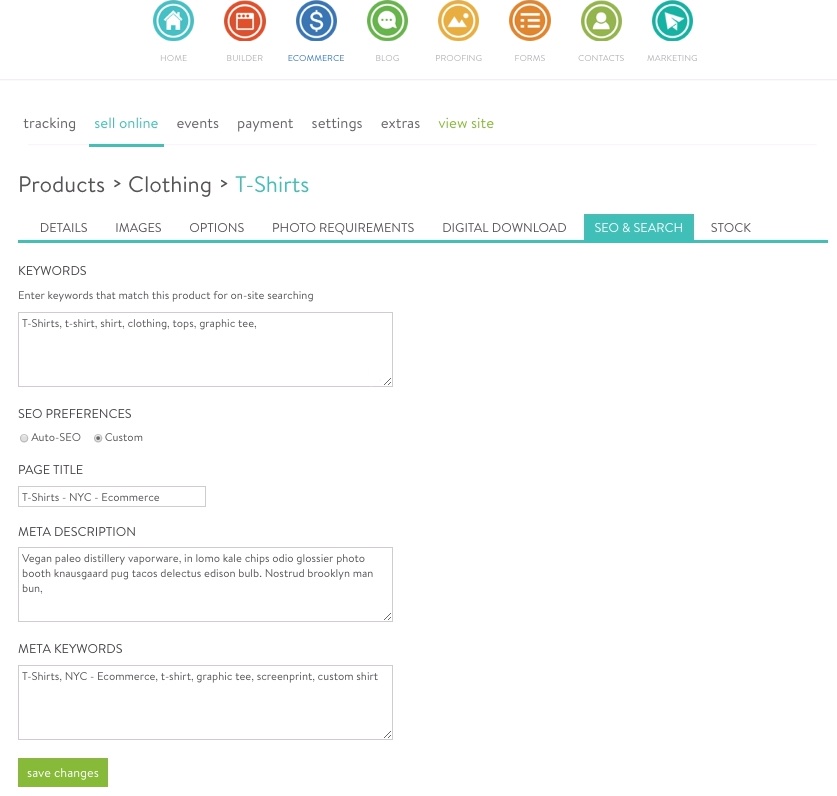
Task: Go to view site
Action: 466,123
